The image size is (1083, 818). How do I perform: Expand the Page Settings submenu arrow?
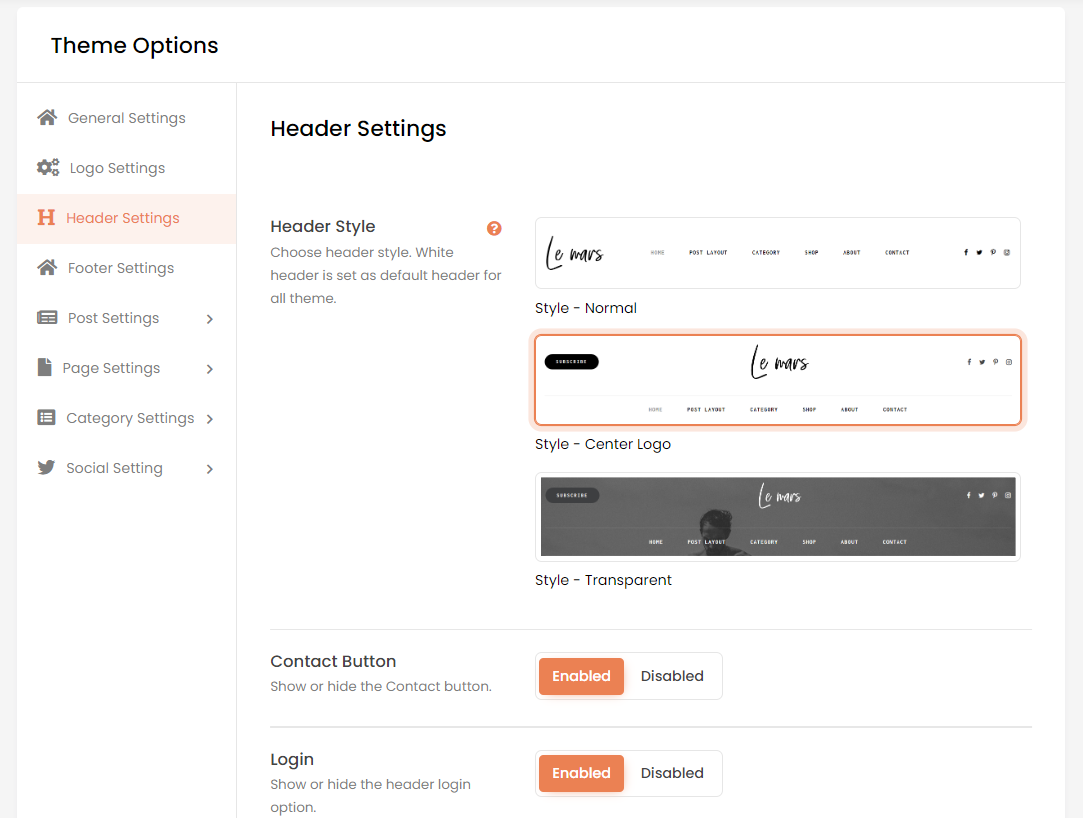coord(210,369)
